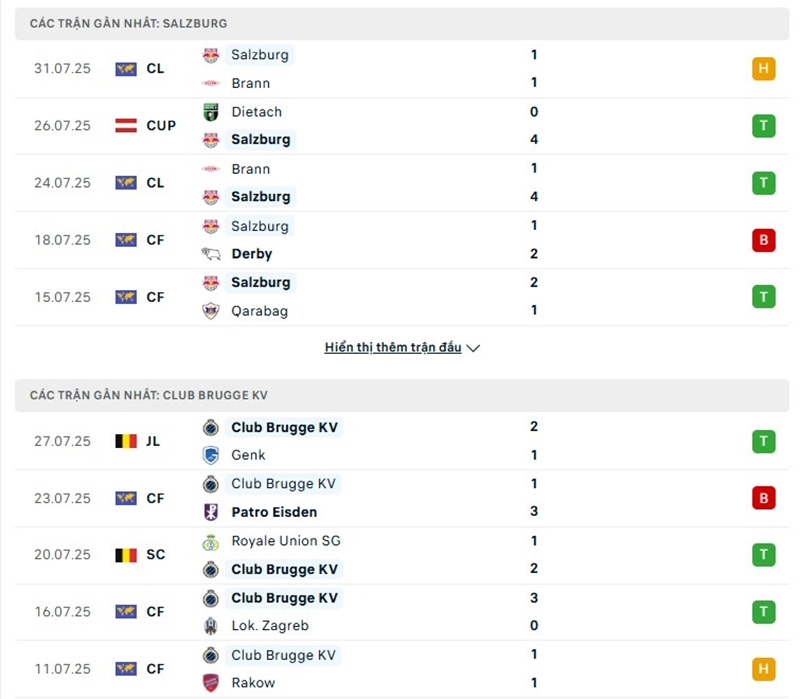
Task: Expand the chevron next to Hiển thị thêm trận đấu
Action: point(474,348)
